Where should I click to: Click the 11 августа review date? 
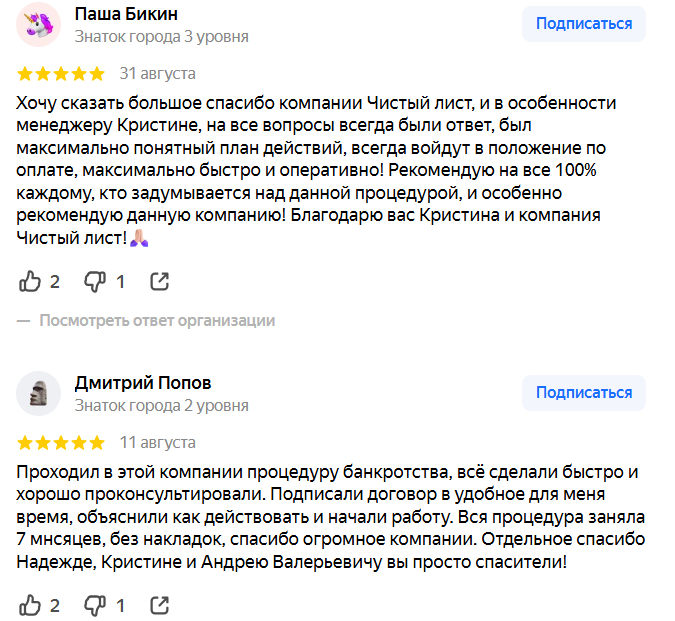pos(158,442)
